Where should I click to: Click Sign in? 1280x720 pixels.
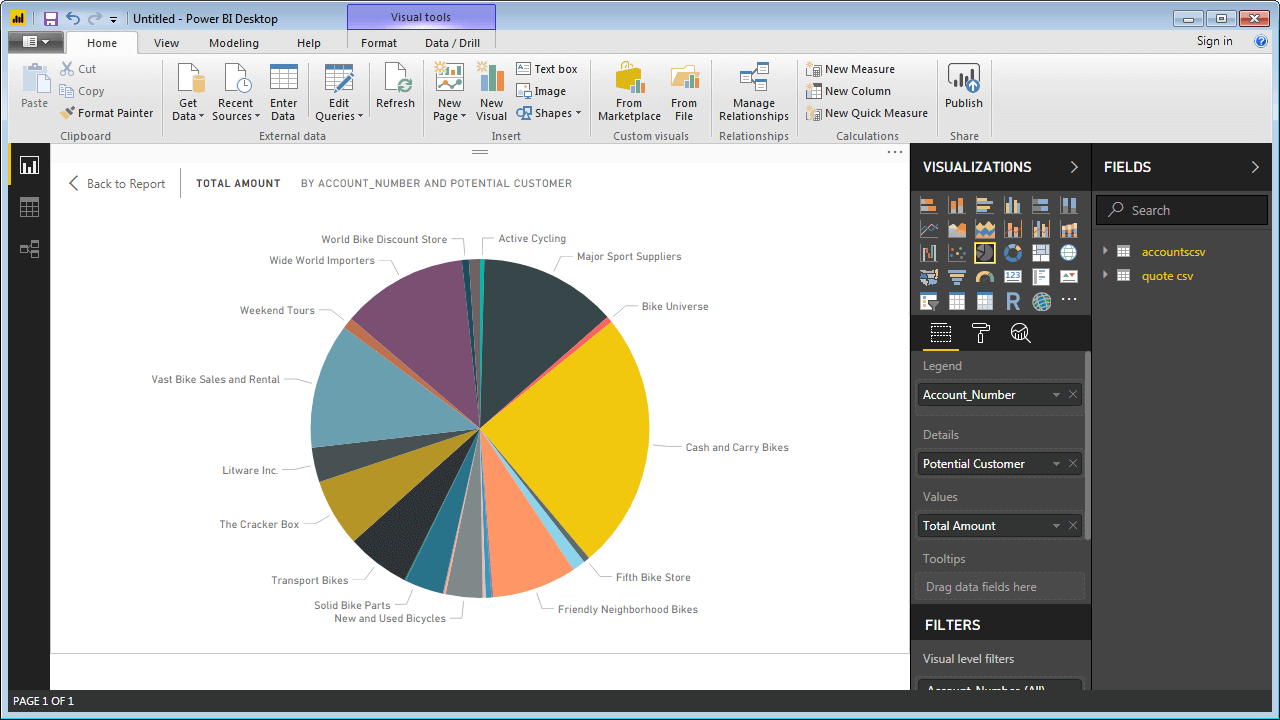[1214, 41]
